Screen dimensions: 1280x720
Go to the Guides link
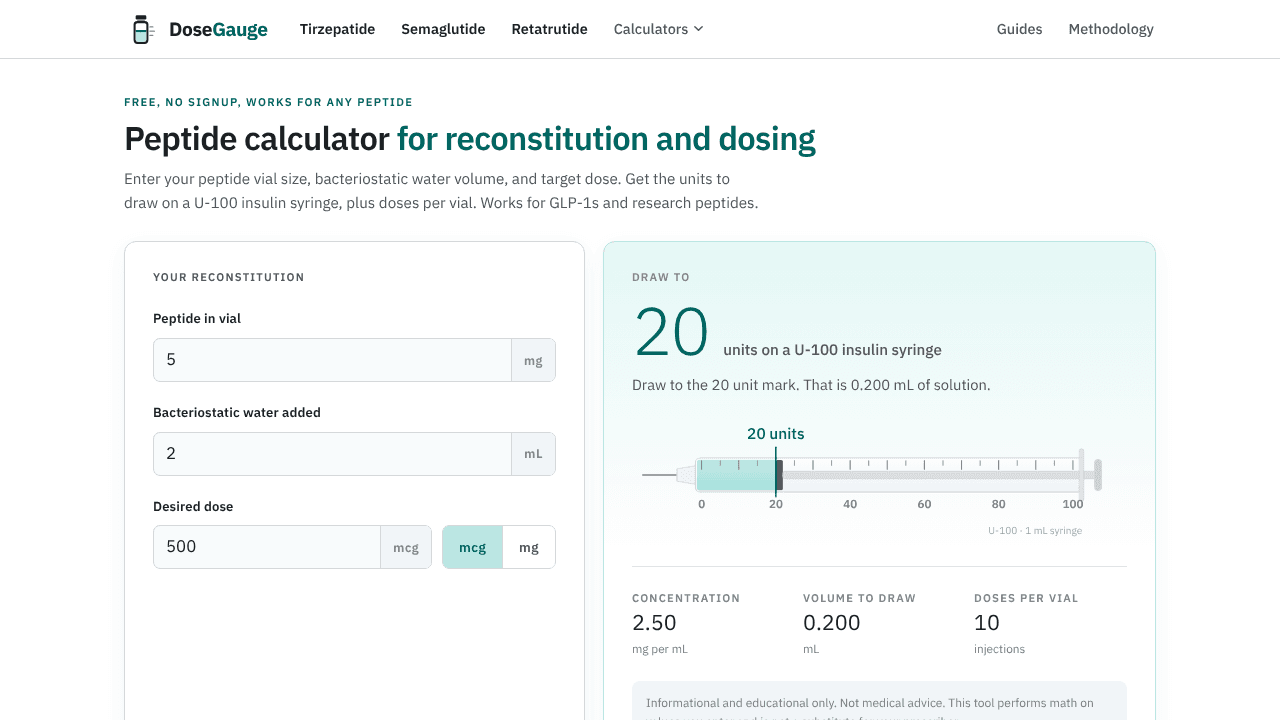tap(1019, 29)
